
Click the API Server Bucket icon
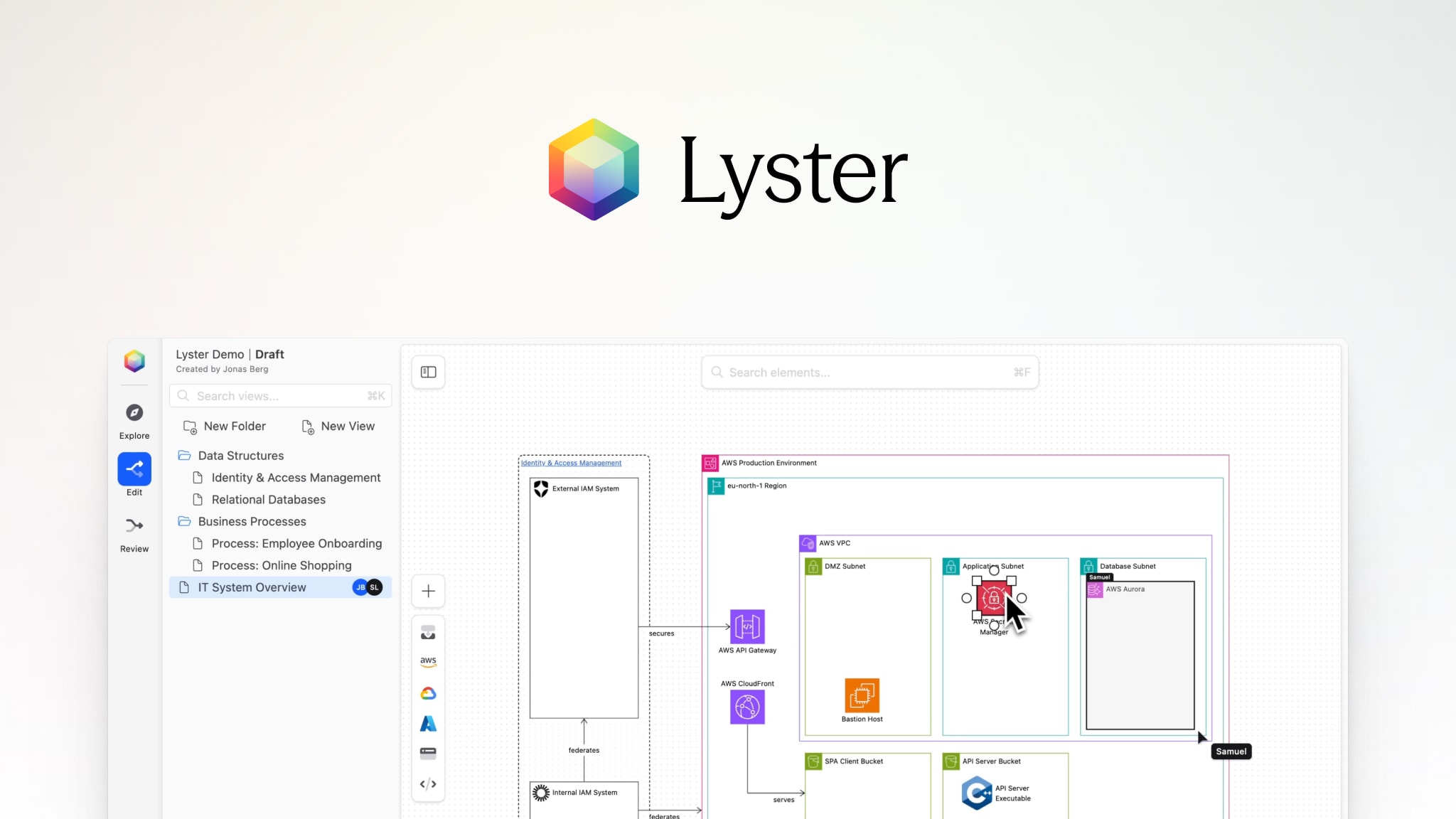point(951,761)
